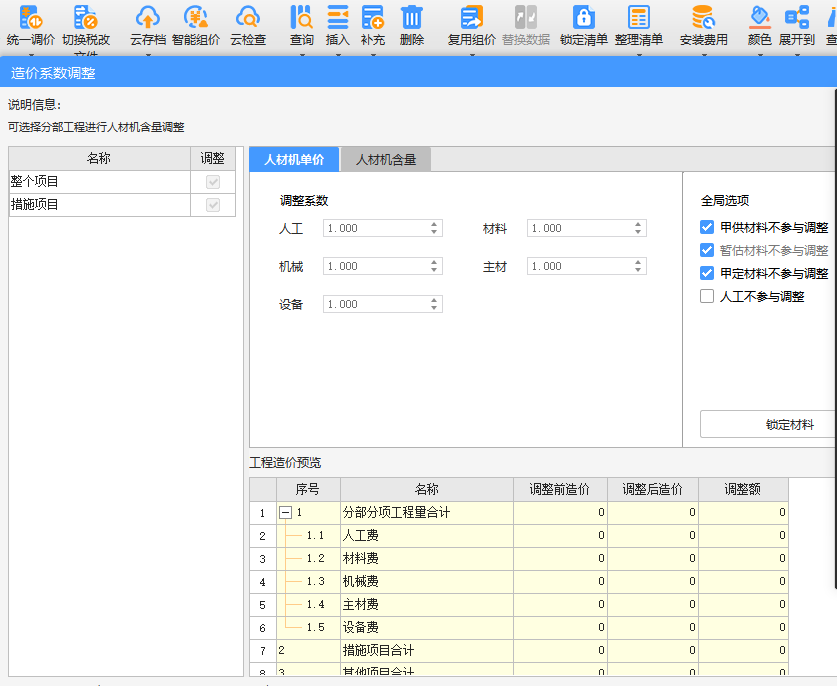This screenshot has height=686, width=837.
Task: Select the 整个项目 row
Action: coord(122,182)
